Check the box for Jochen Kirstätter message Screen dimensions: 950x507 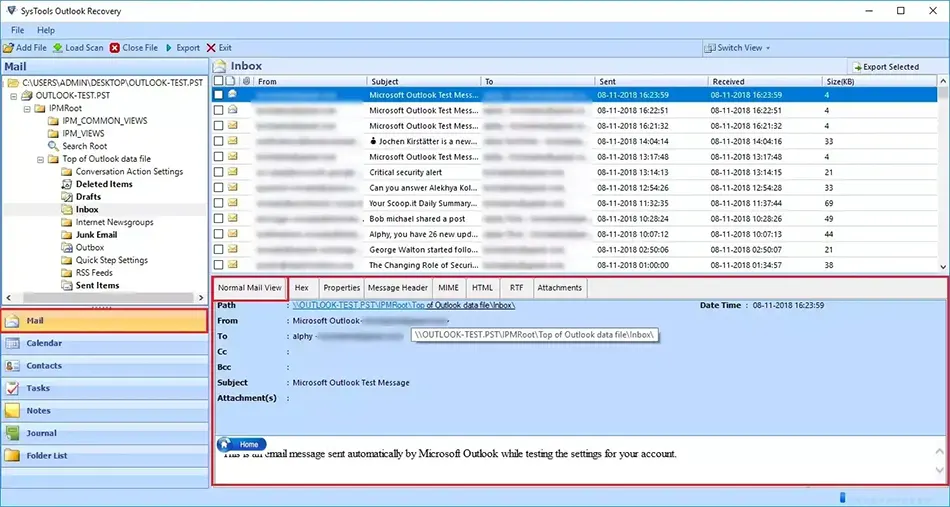(218, 141)
